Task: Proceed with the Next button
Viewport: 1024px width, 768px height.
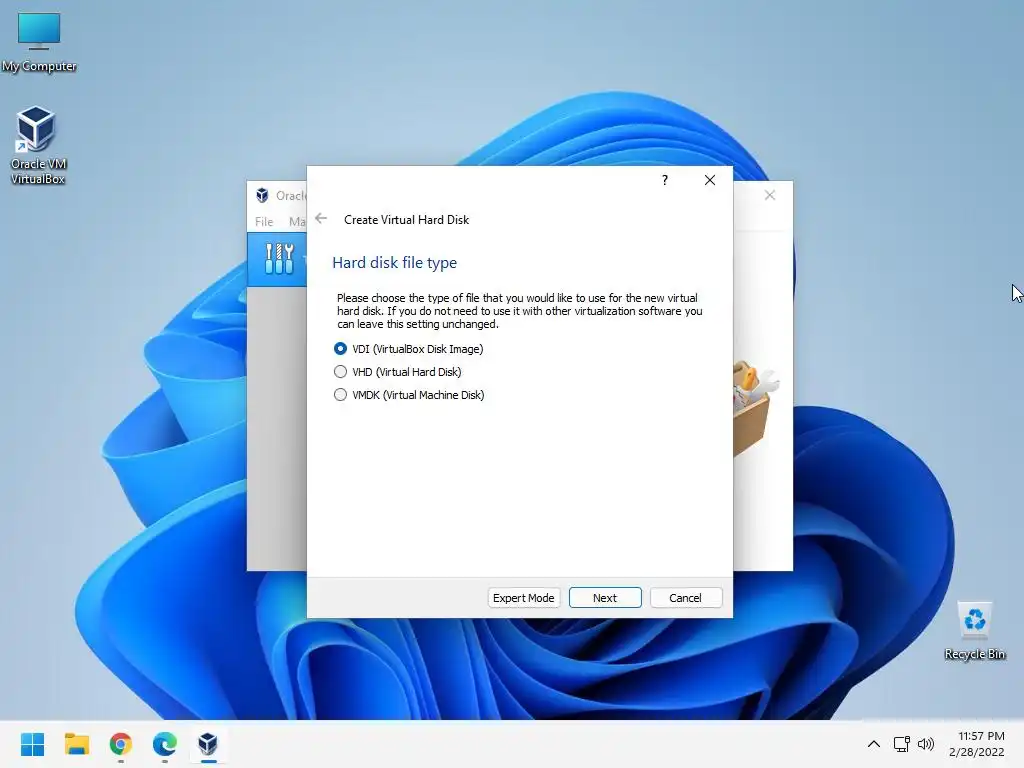Action: (x=605, y=598)
